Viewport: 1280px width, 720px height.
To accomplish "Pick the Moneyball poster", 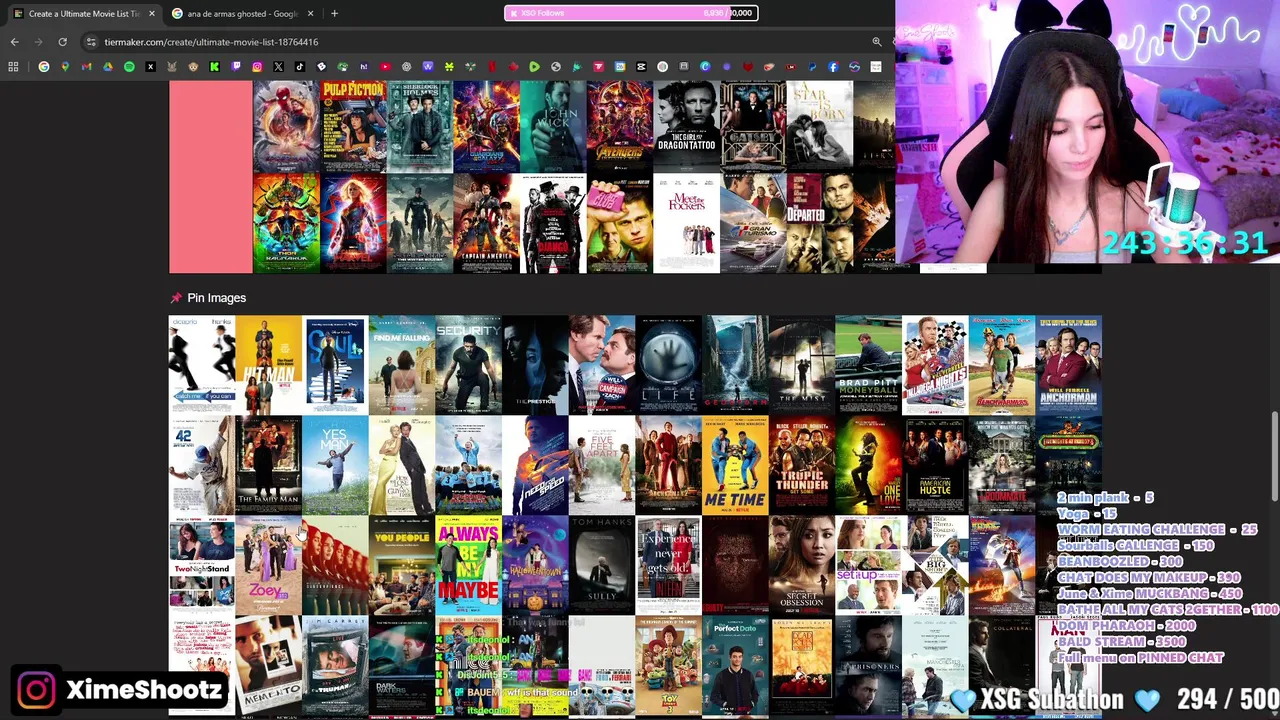I will [868, 365].
